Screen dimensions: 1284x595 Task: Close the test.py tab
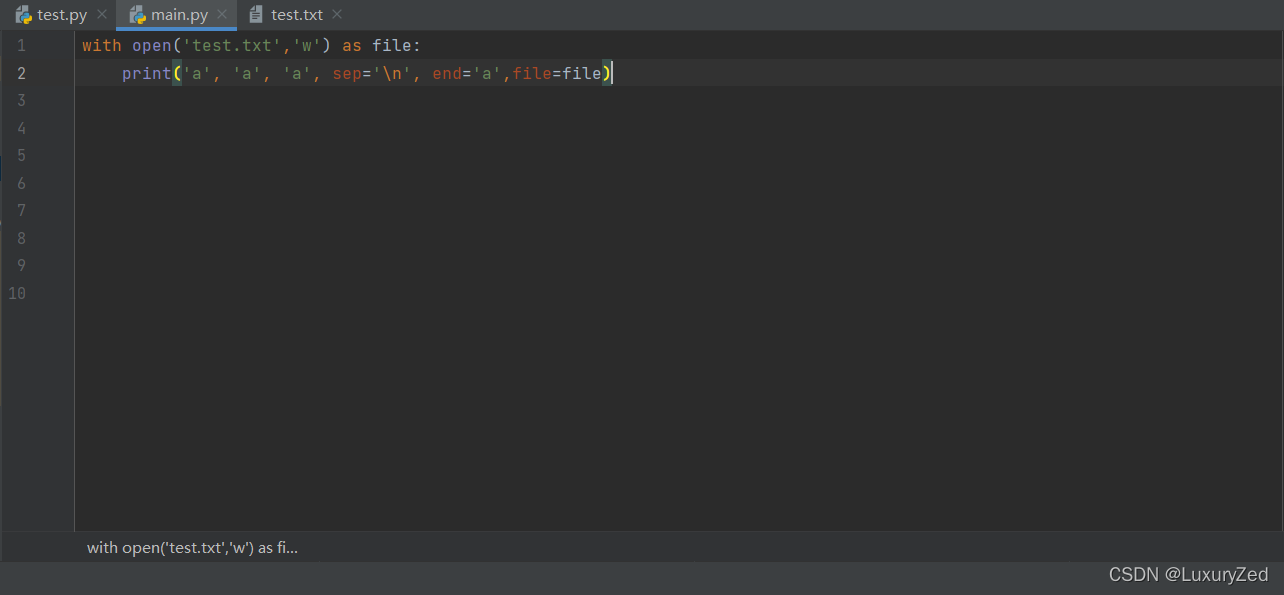tap(102, 15)
